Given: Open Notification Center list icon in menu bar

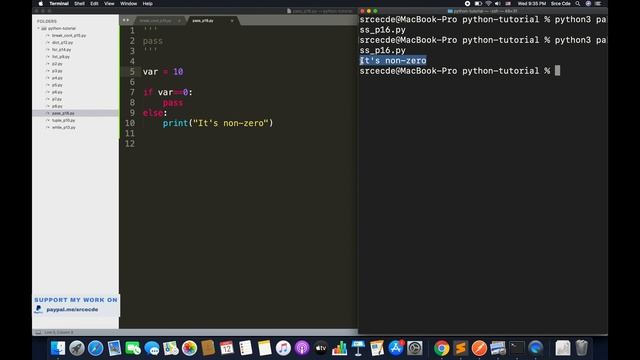Looking at the screenshot, I should (598, 4).
